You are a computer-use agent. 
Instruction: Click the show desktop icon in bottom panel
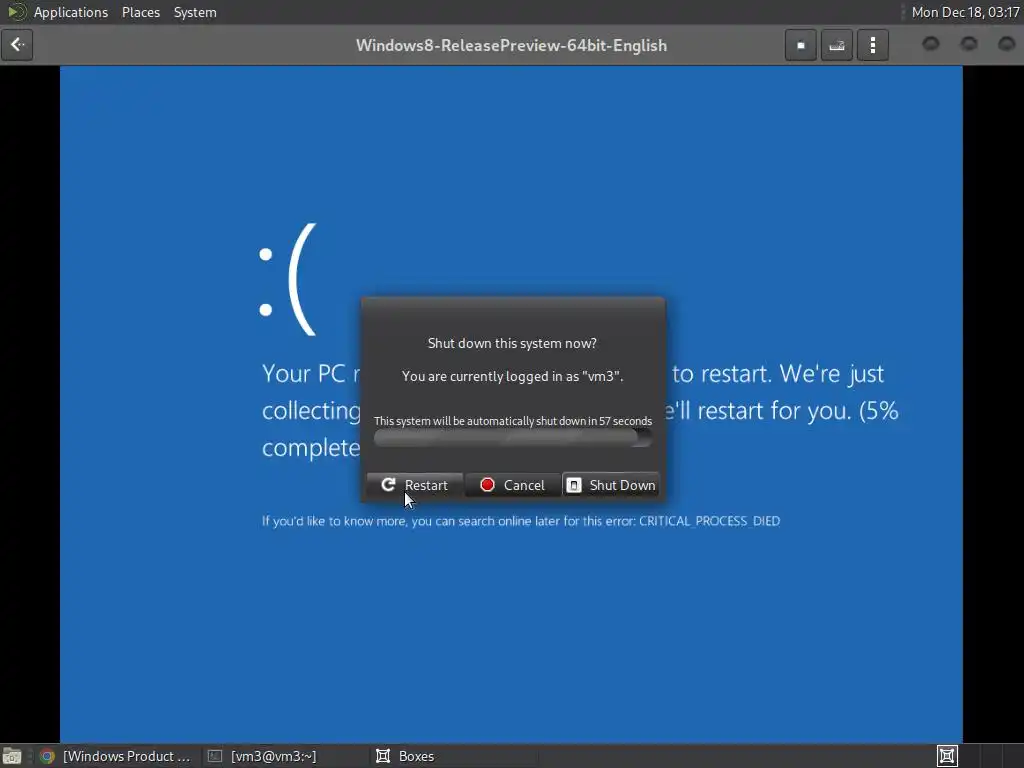tap(12, 756)
